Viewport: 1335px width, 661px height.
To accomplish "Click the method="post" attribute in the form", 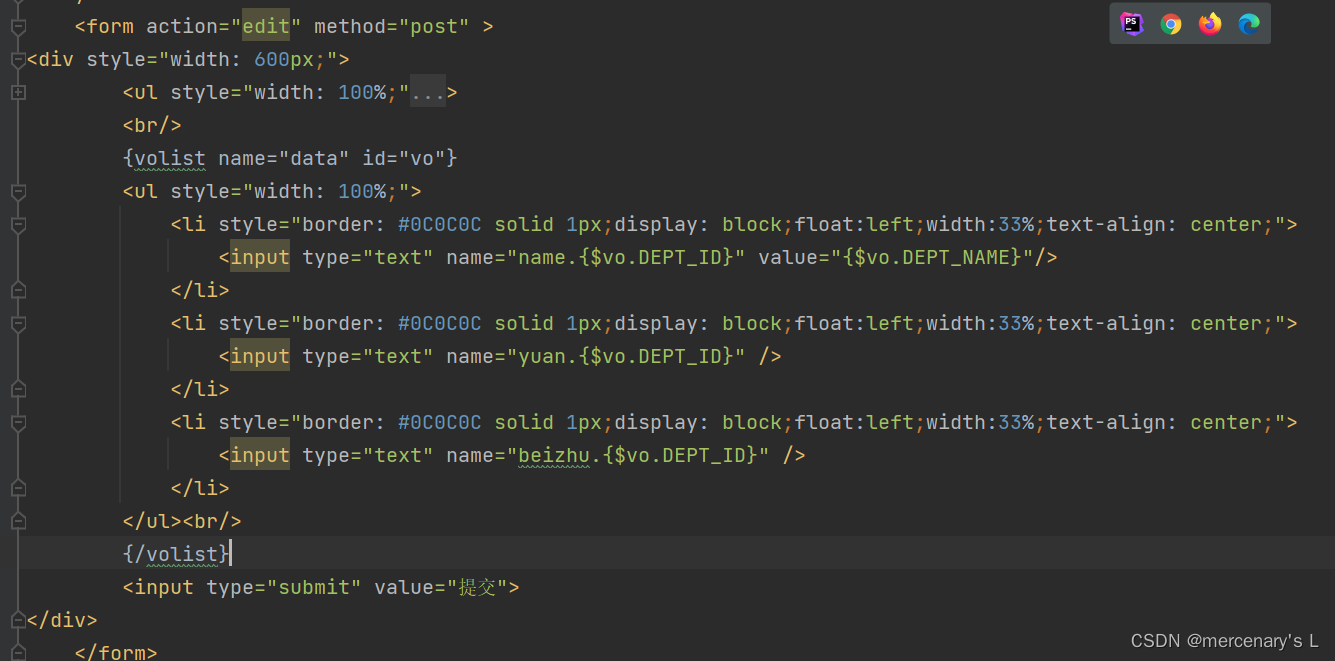I will coord(389,26).
